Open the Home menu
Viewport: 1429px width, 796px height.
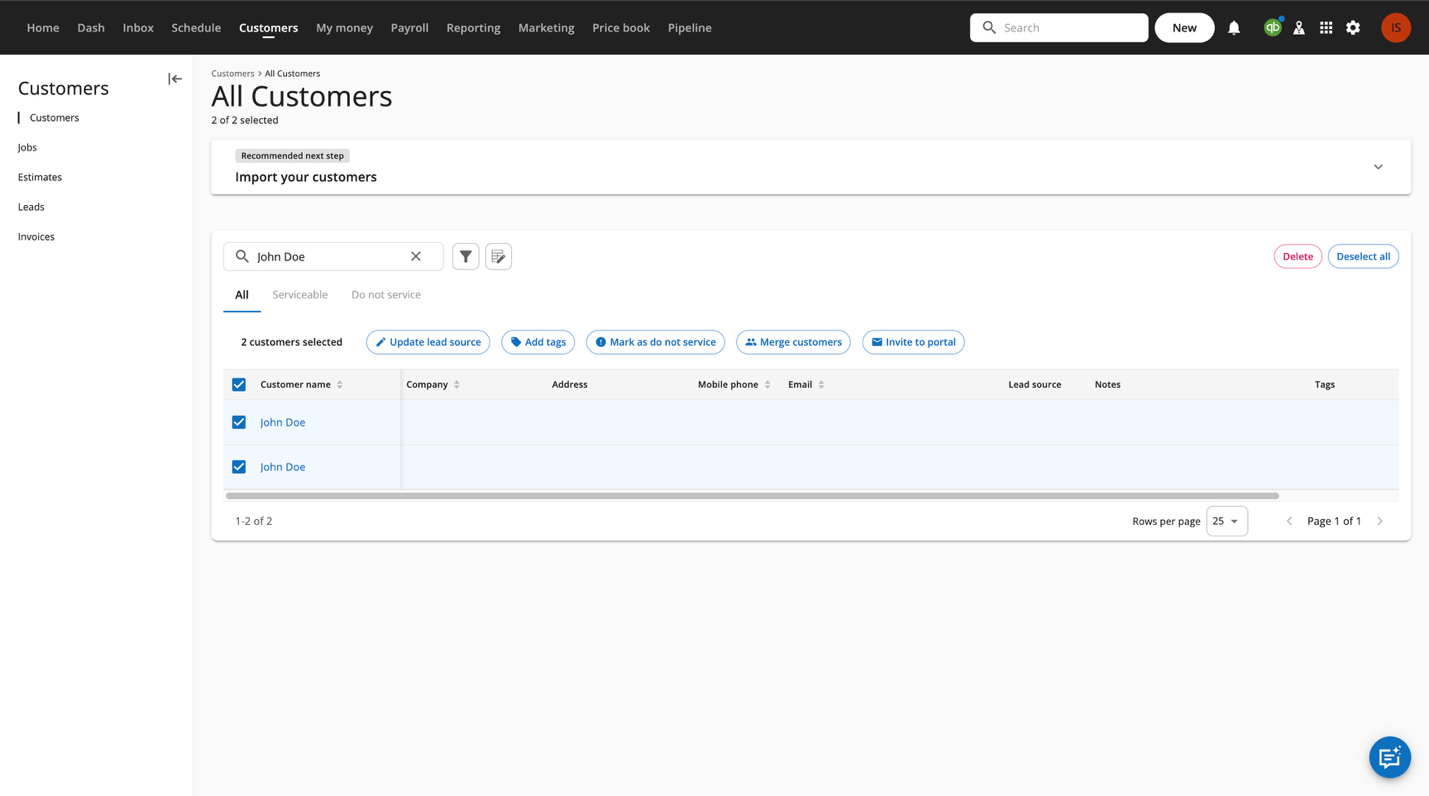tap(43, 28)
